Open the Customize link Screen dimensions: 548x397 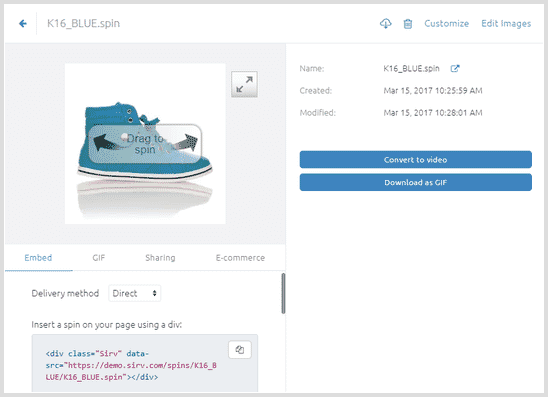click(x=446, y=23)
